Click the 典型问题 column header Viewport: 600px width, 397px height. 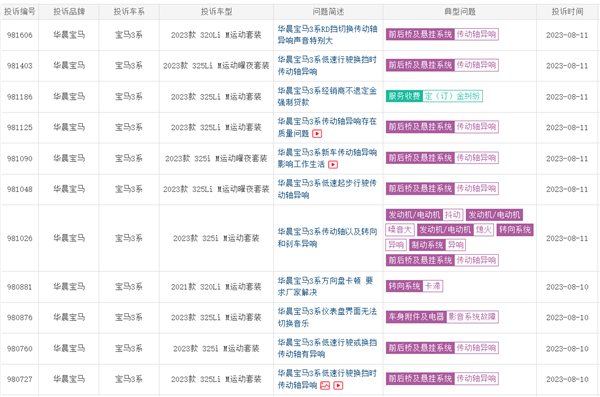[x=460, y=11]
